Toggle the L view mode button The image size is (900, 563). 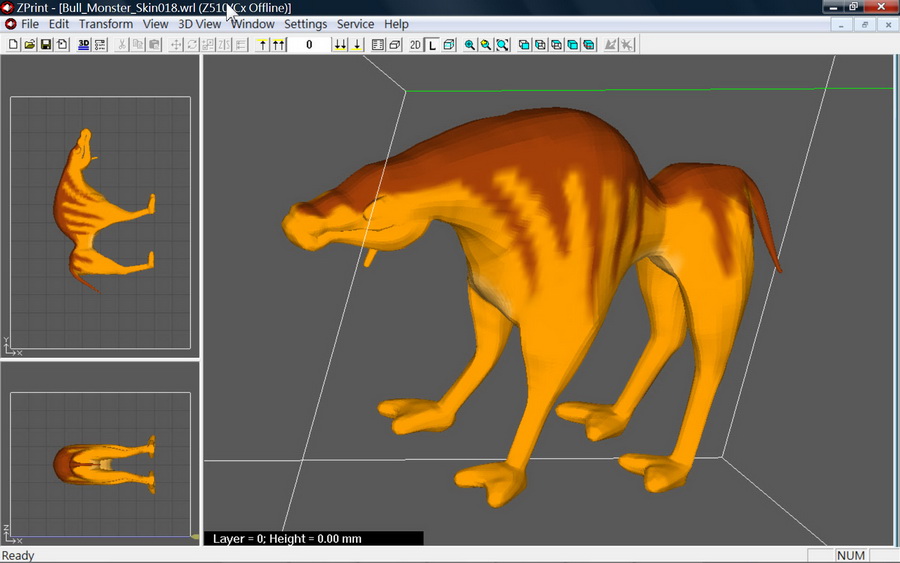(x=432, y=45)
